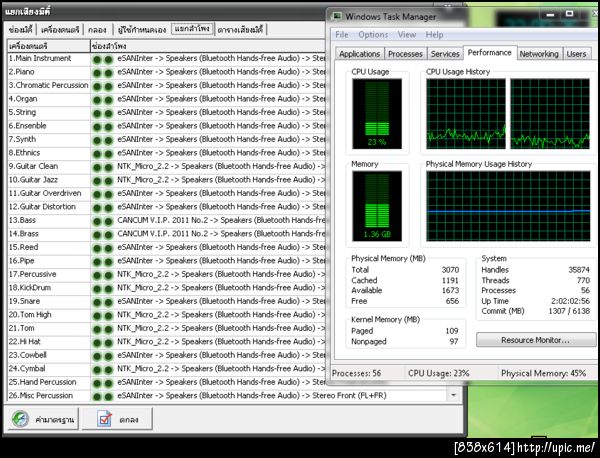Open speaker selection for 17.Percussive row

tap(221, 274)
